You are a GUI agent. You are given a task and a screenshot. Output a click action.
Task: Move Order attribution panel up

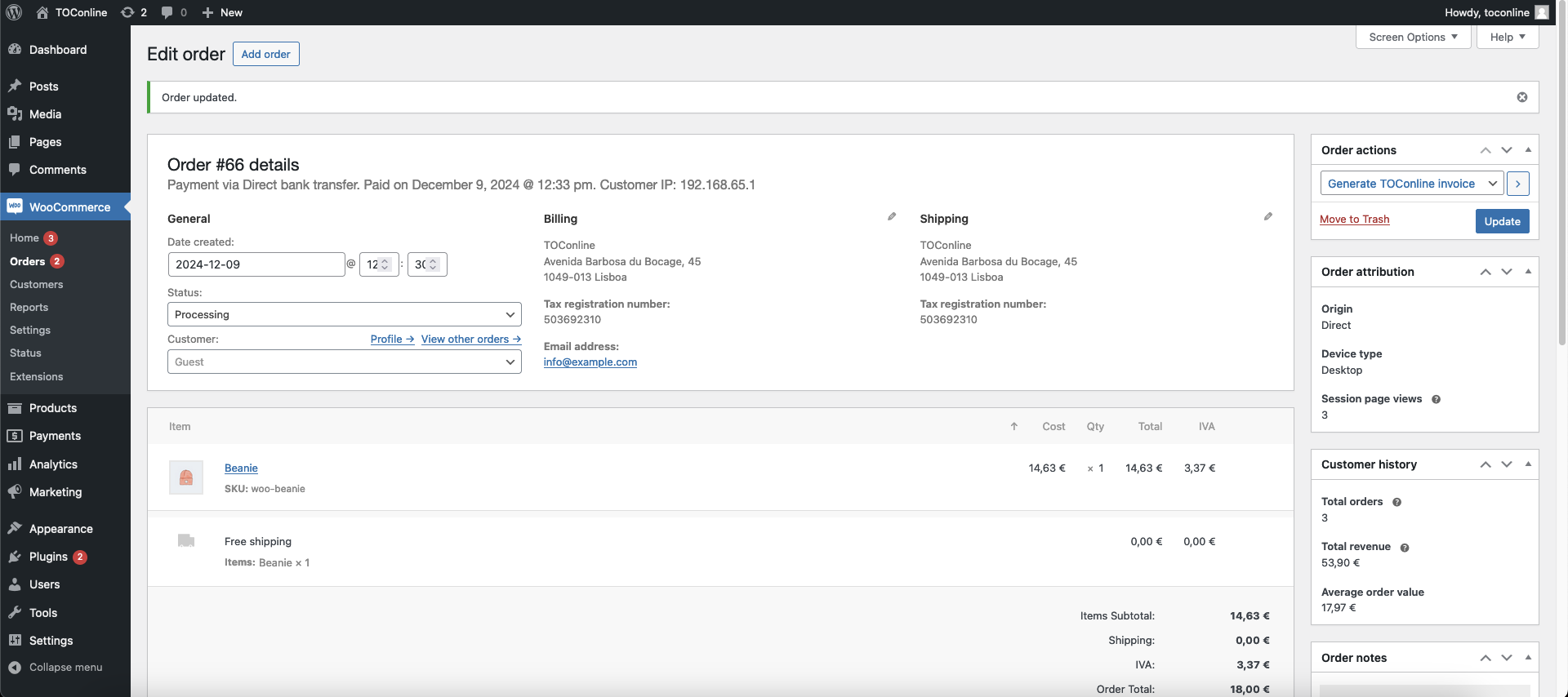[1486, 272]
